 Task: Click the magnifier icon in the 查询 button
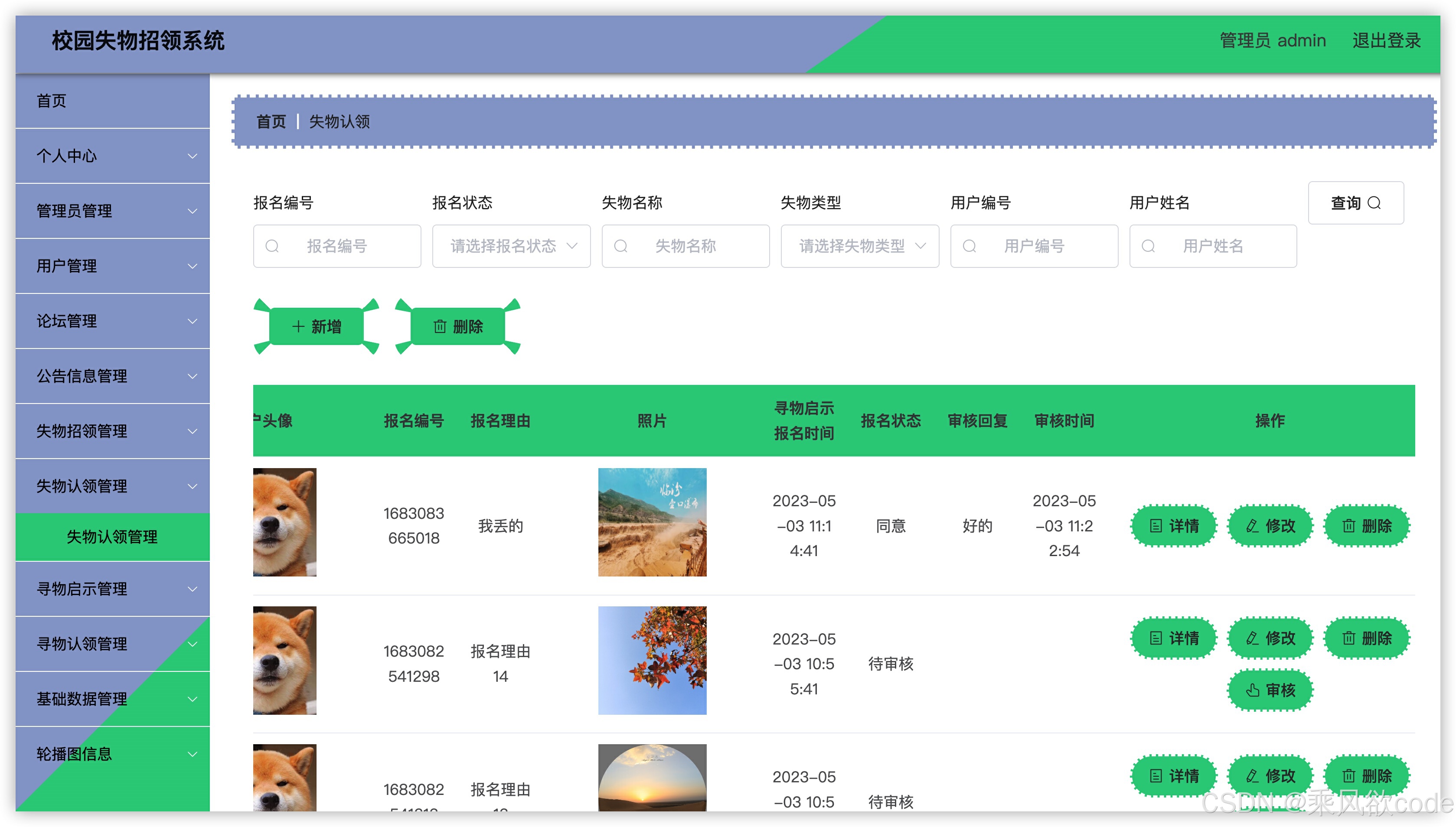pyautogui.click(x=1376, y=203)
